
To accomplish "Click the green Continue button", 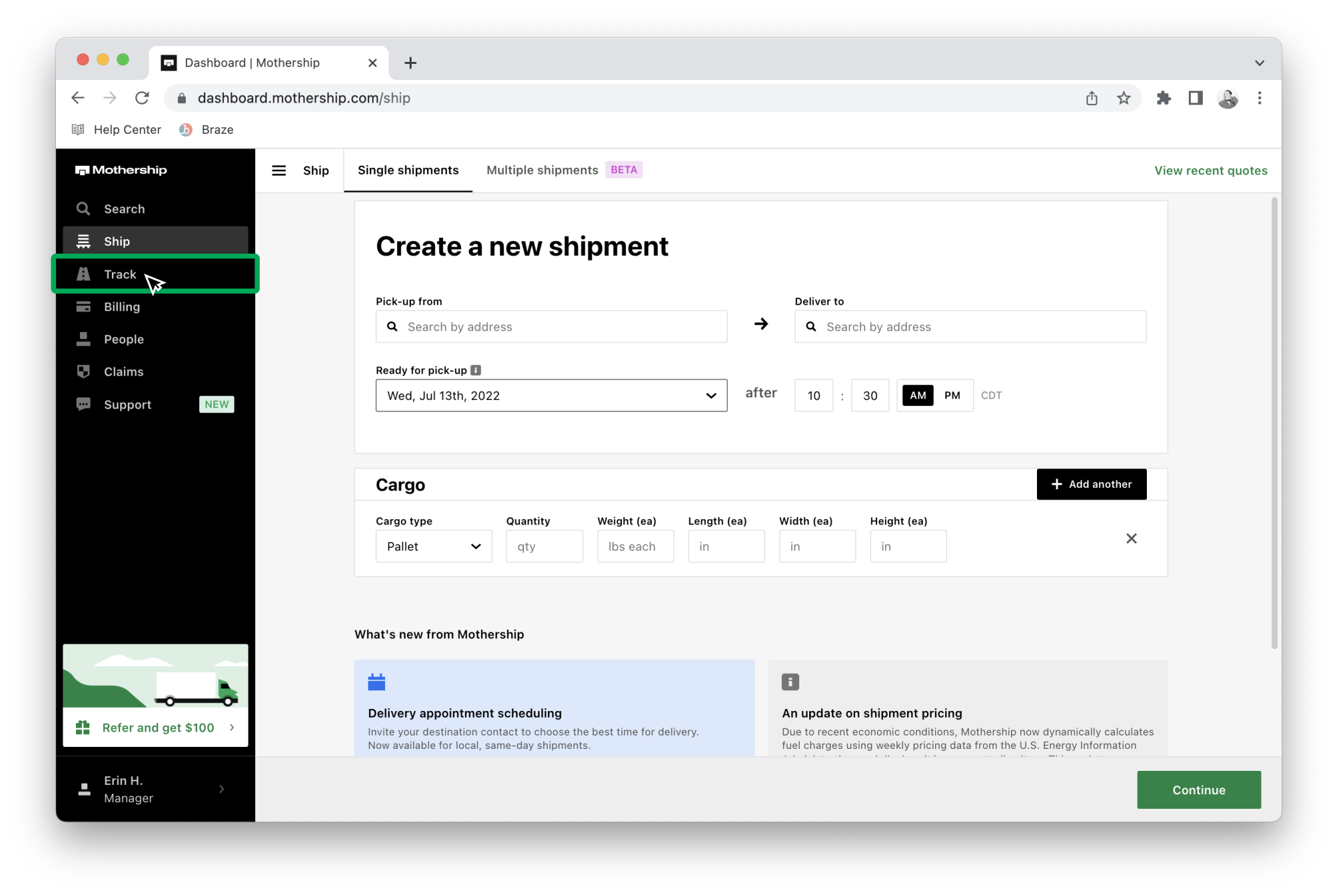I will 1199,790.
